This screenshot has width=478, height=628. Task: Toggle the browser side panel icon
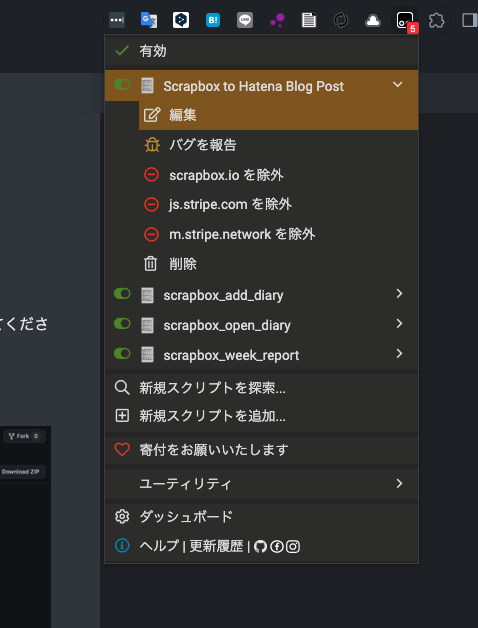469,20
